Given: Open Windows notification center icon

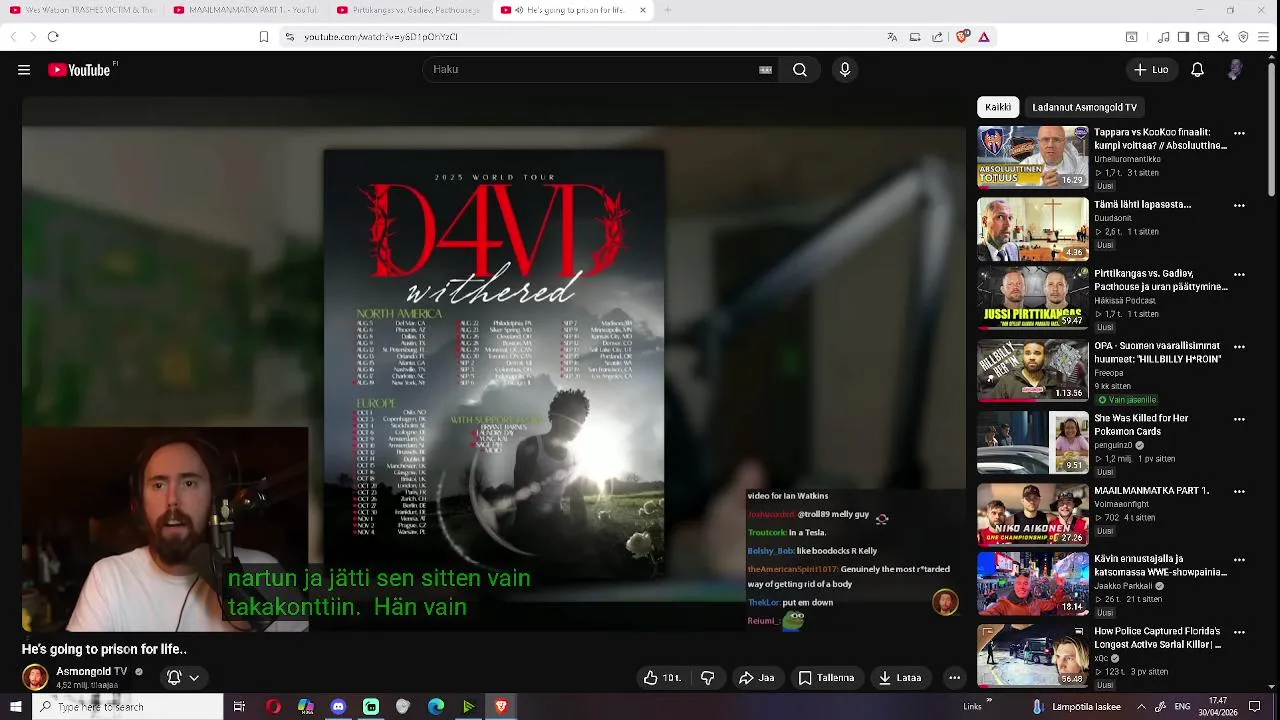Looking at the screenshot, I should [1255, 707].
